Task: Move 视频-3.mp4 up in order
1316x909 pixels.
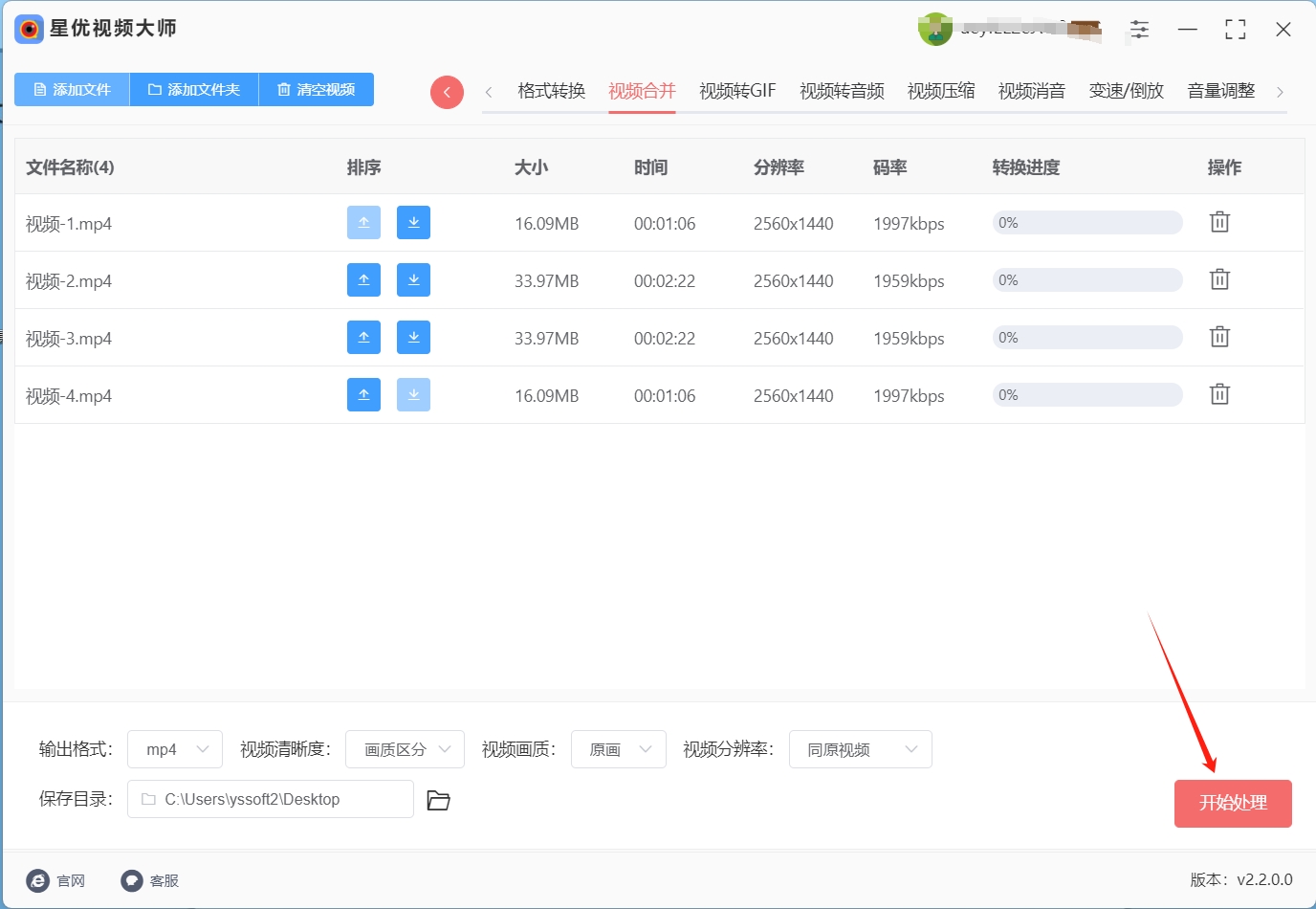Action: (x=363, y=338)
